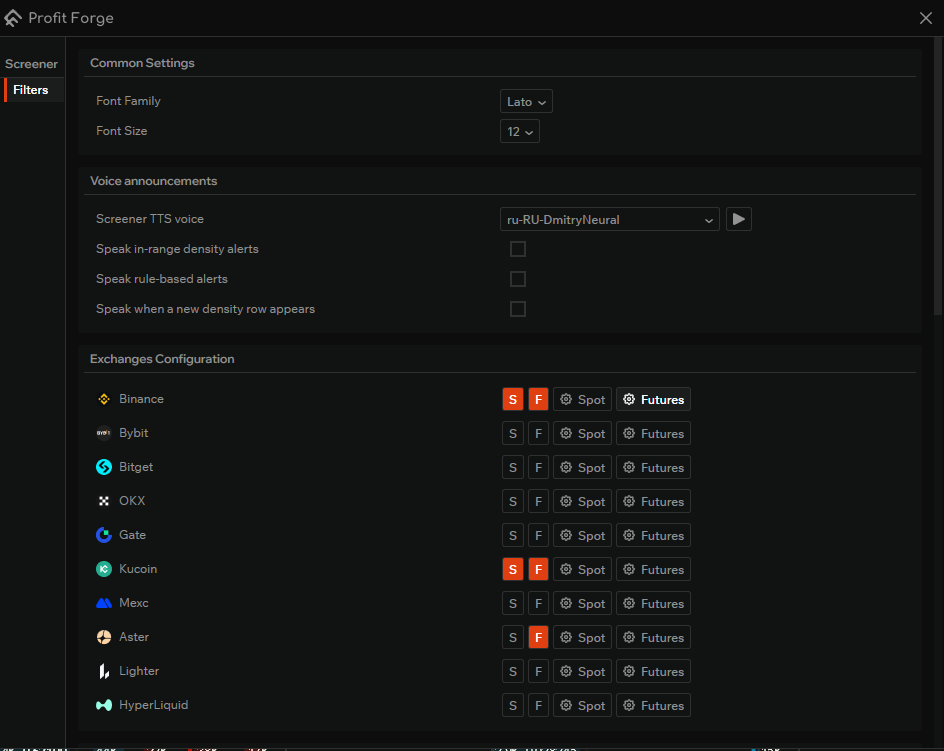Open OKX Futures gear settings
This screenshot has width=944, height=751.
coord(653,502)
